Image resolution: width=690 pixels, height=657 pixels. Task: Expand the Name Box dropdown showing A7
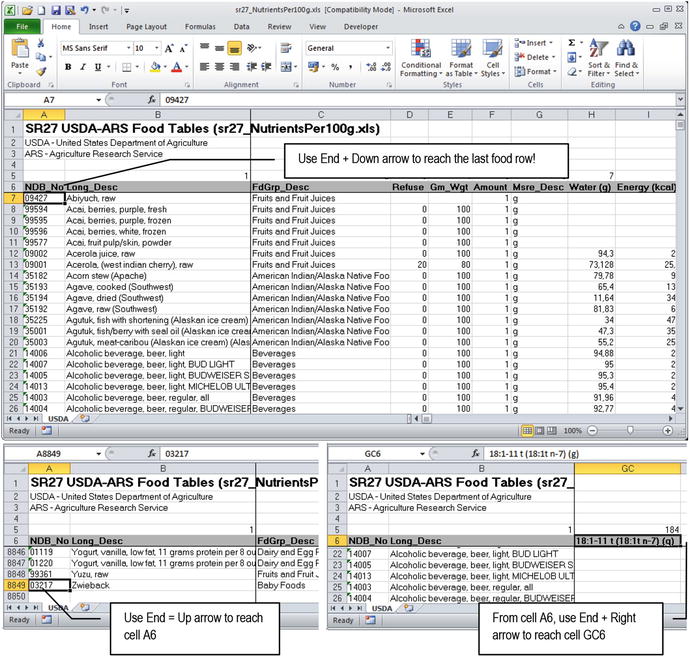coord(99,100)
